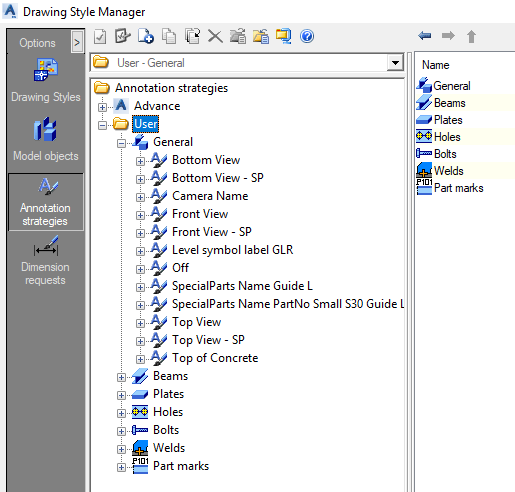This screenshot has height=492, width=515.
Task: Click the Holes icon in Name list
Action: click(x=424, y=136)
